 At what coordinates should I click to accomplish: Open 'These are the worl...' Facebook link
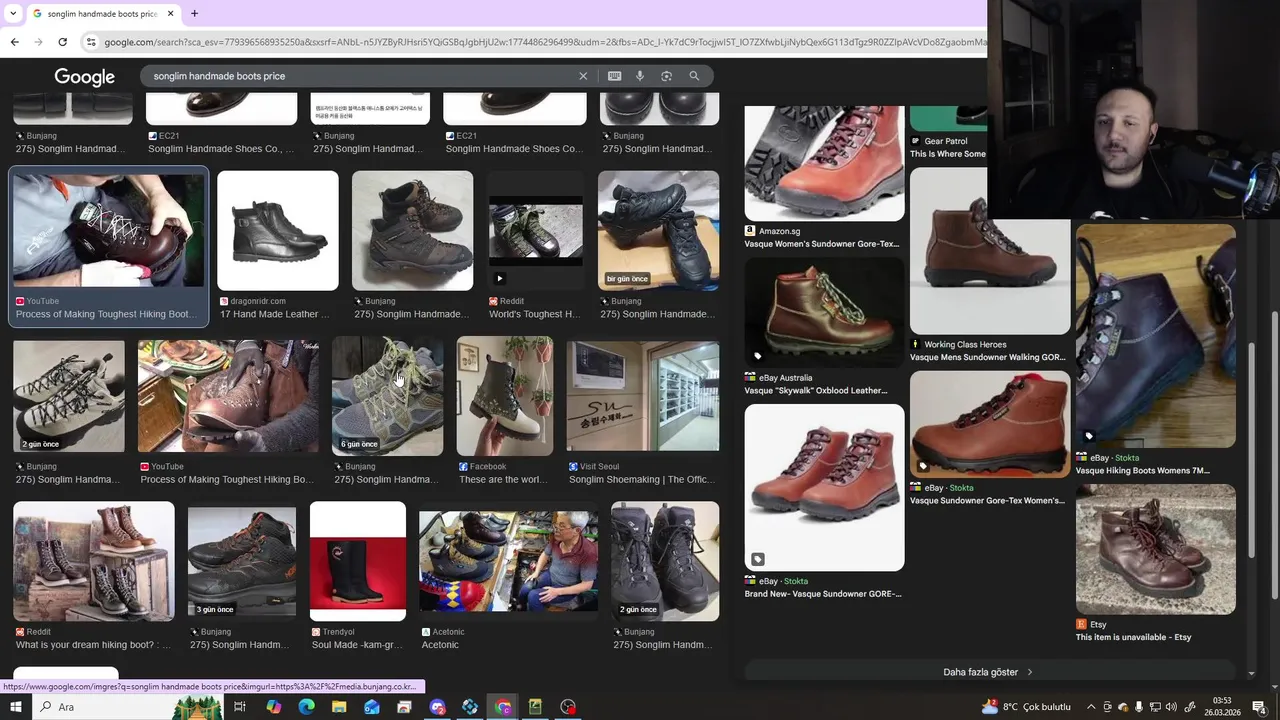pyautogui.click(x=503, y=480)
